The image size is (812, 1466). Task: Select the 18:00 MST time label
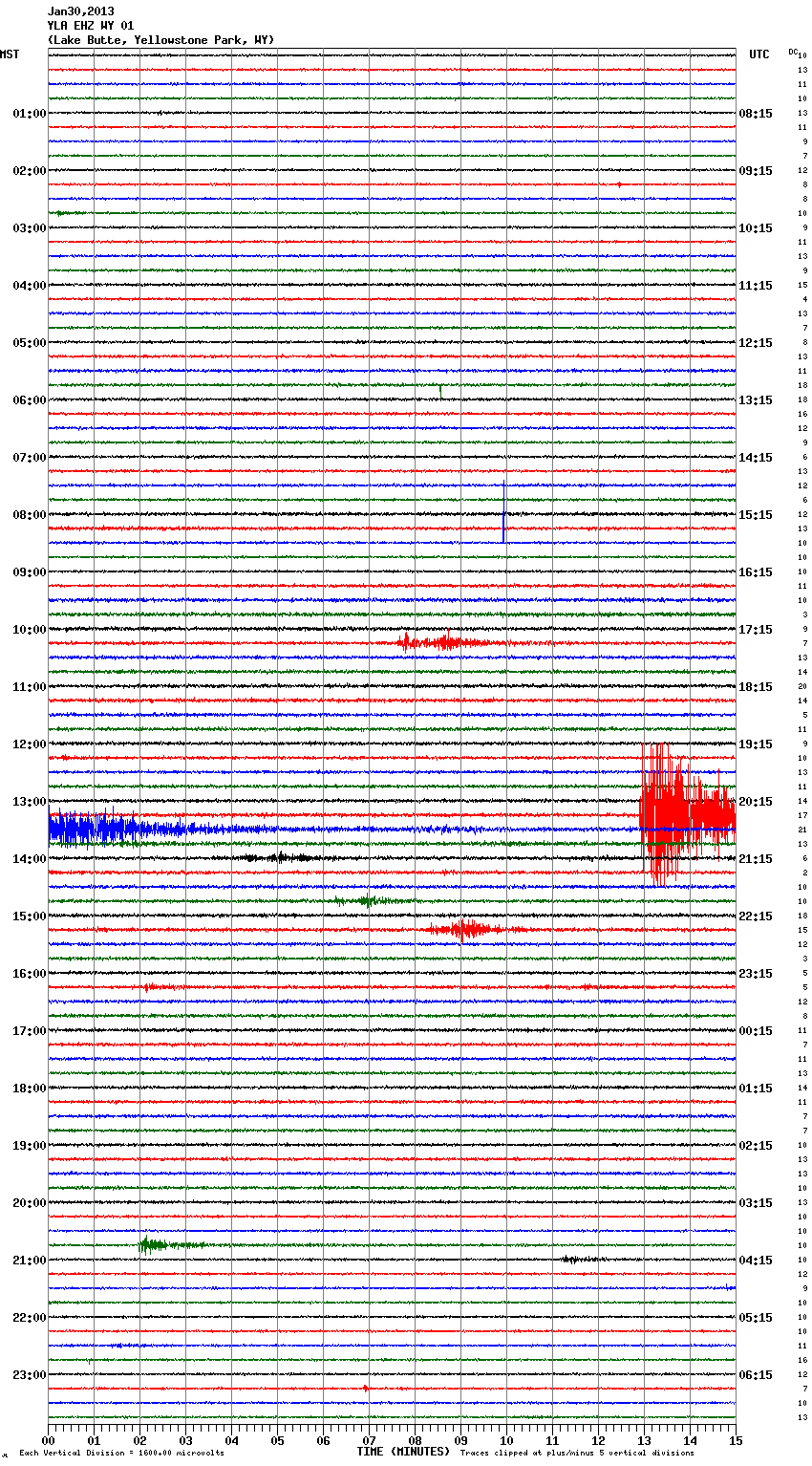coord(30,1089)
